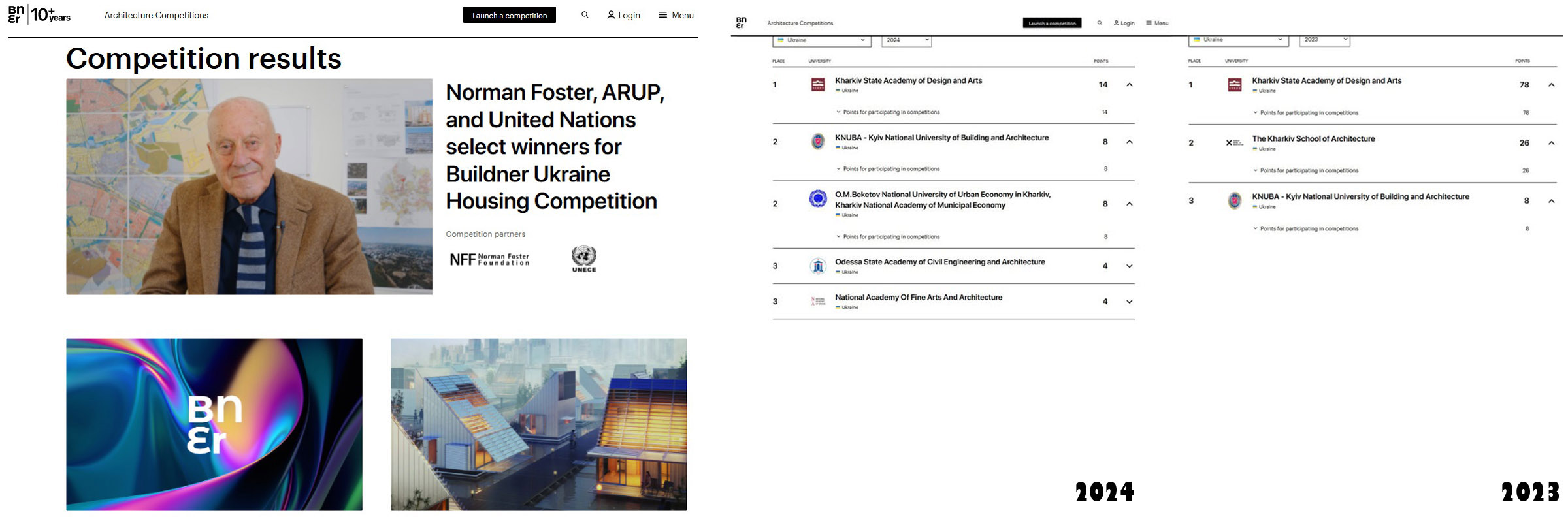Click The Kharkiv School of Architecture logo
Viewport: 1568px width, 517px height.
click(1235, 142)
